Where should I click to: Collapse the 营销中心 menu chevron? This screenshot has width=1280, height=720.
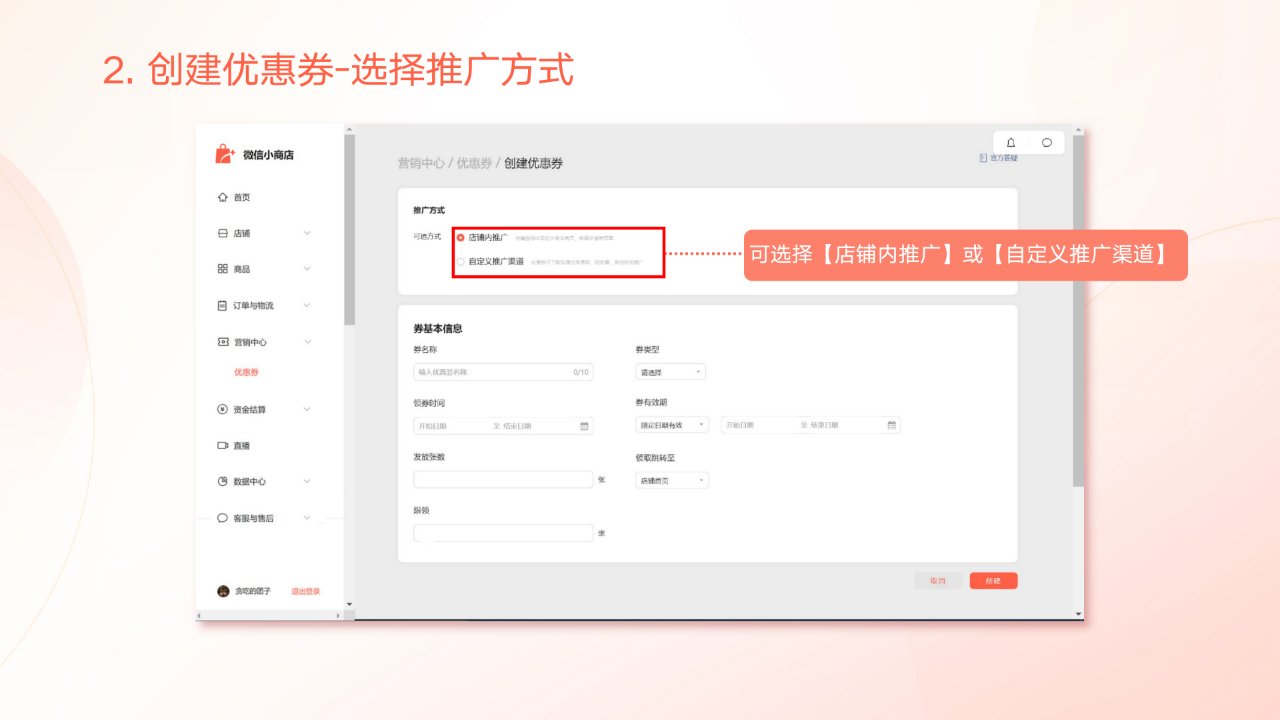tap(307, 342)
